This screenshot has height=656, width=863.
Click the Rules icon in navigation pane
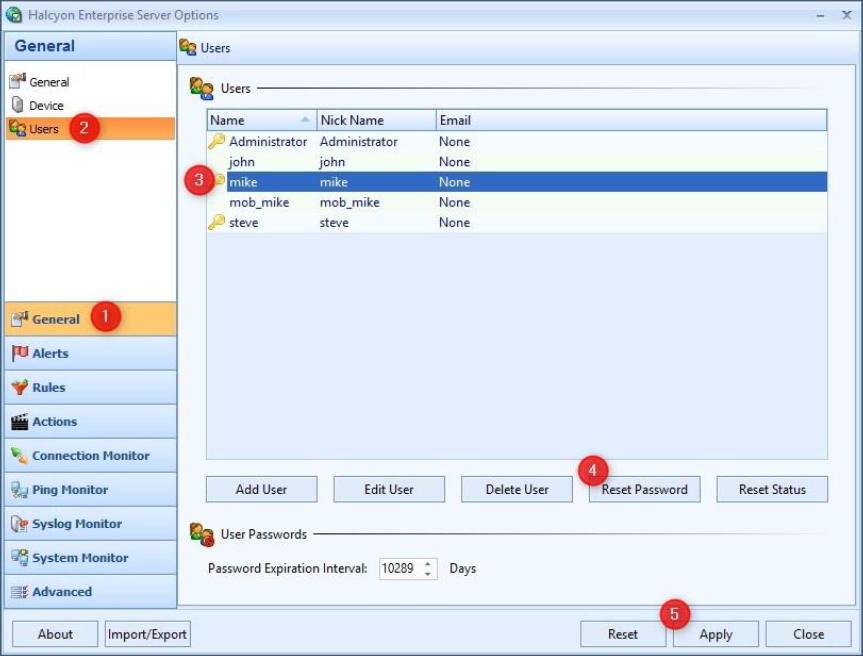click(x=19, y=387)
